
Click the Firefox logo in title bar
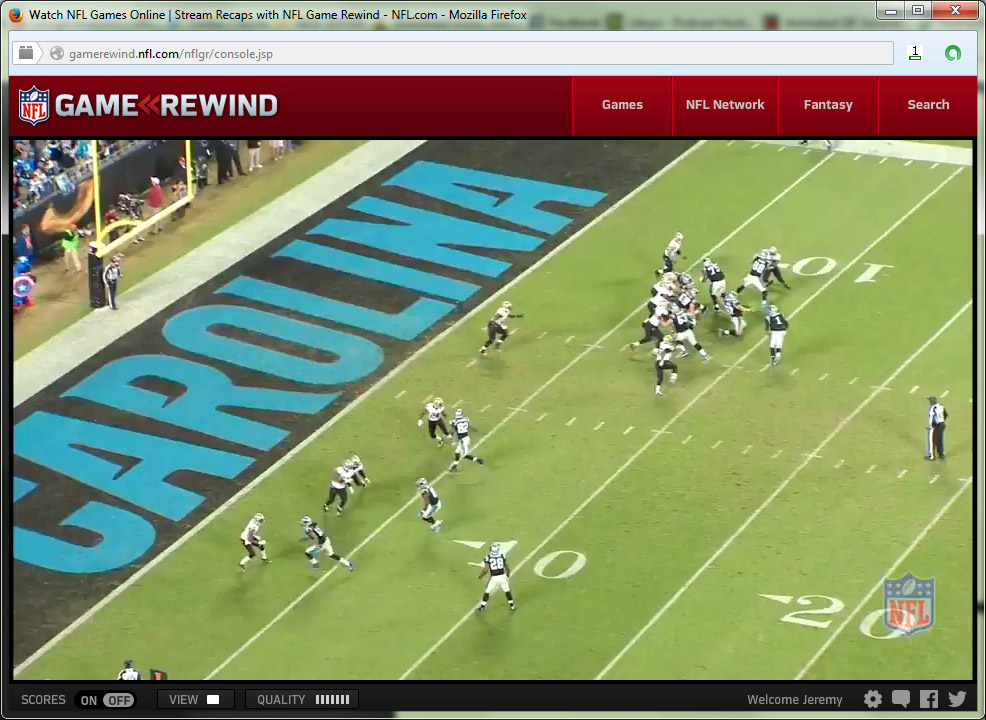click(16, 14)
